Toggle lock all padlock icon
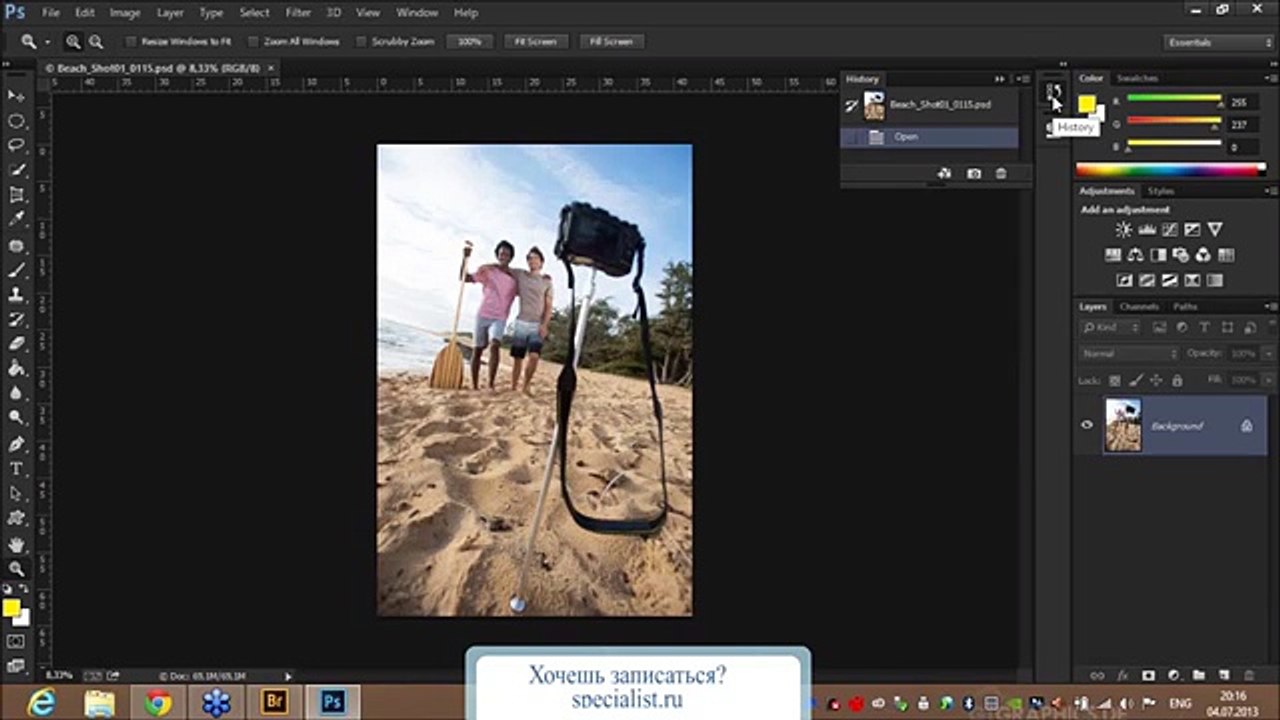Image resolution: width=1280 pixels, height=720 pixels. pyautogui.click(x=1177, y=381)
